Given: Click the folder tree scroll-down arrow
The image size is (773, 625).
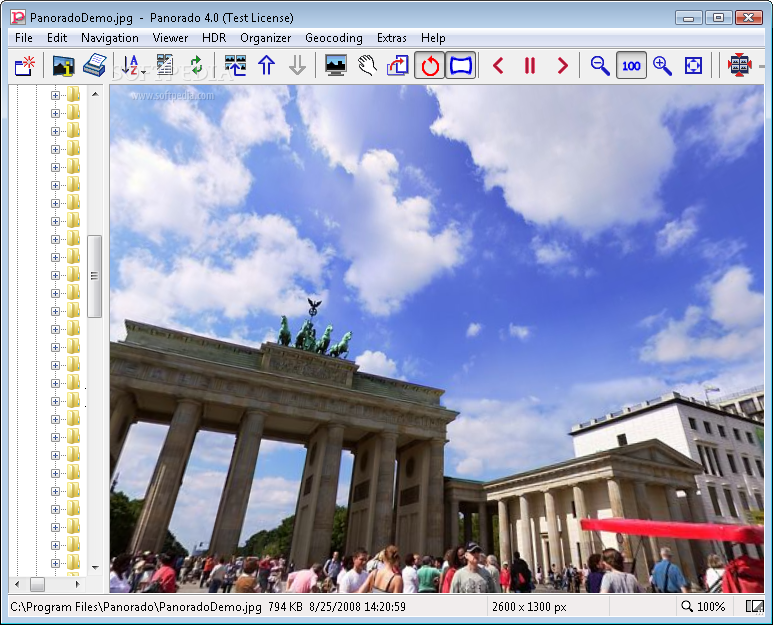Looking at the screenshot, I should (95, 568).
